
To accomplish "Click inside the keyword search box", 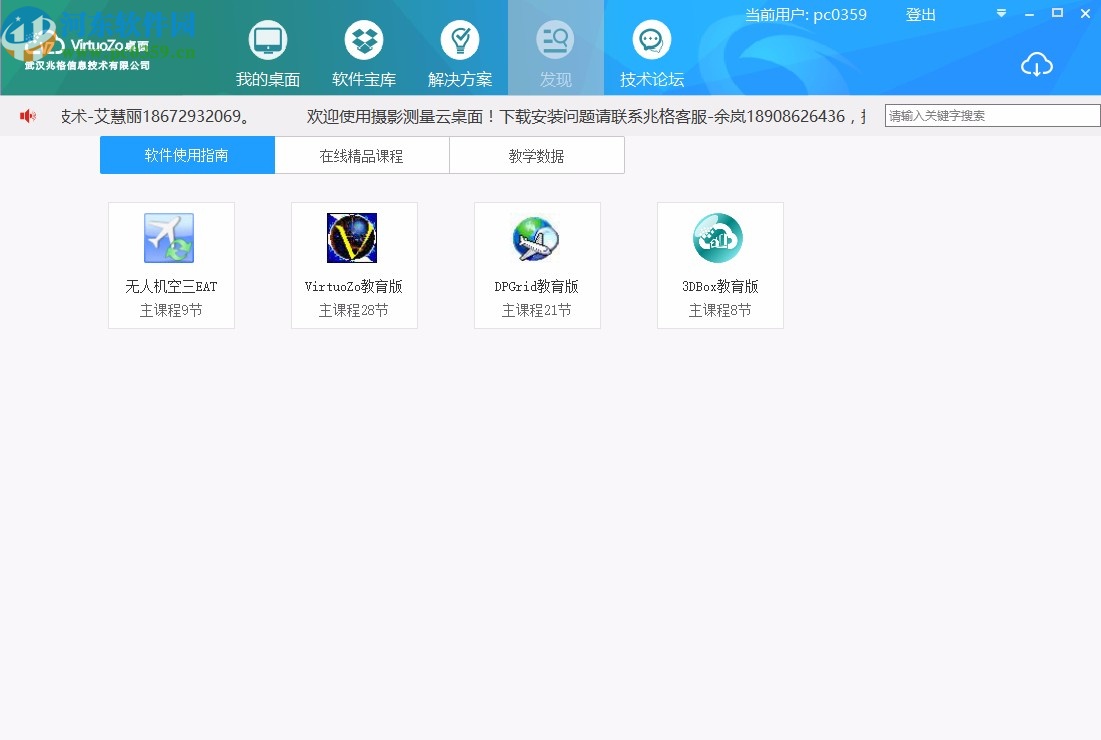I will pos(990,115).
